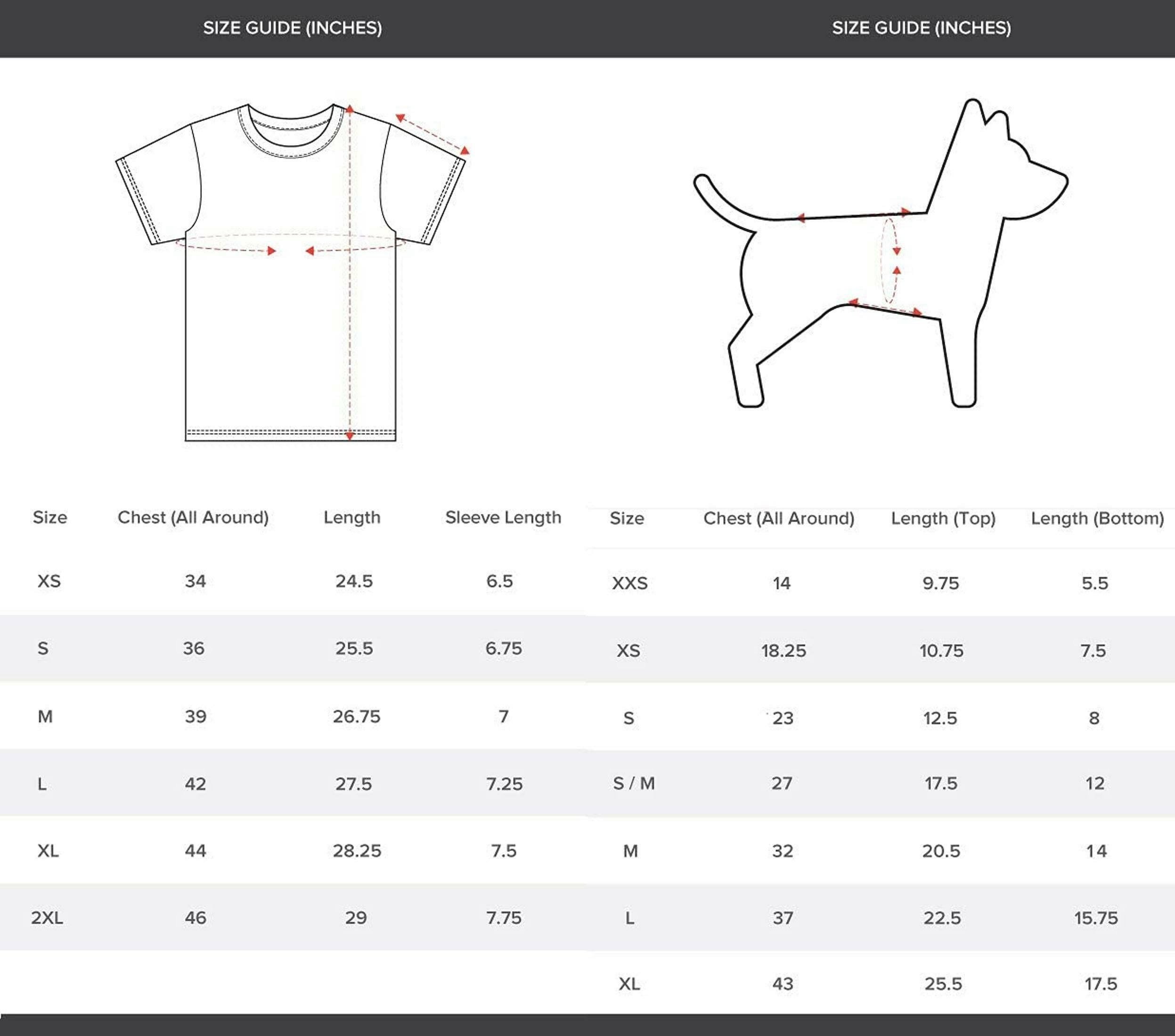1175x1036 pixels.
Task: Click the 18.25 chest value
Action: pos(783,650)
